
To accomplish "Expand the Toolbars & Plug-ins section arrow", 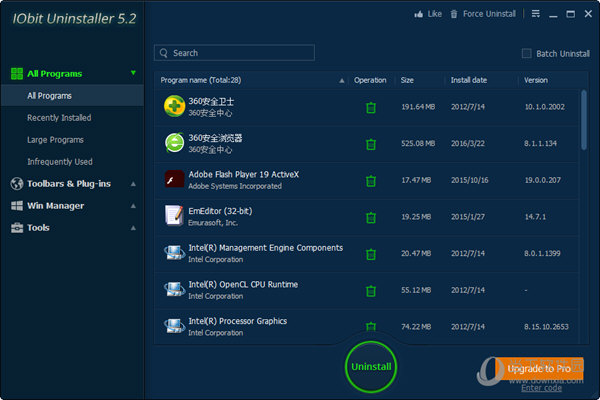I will [x=133, y=184].
